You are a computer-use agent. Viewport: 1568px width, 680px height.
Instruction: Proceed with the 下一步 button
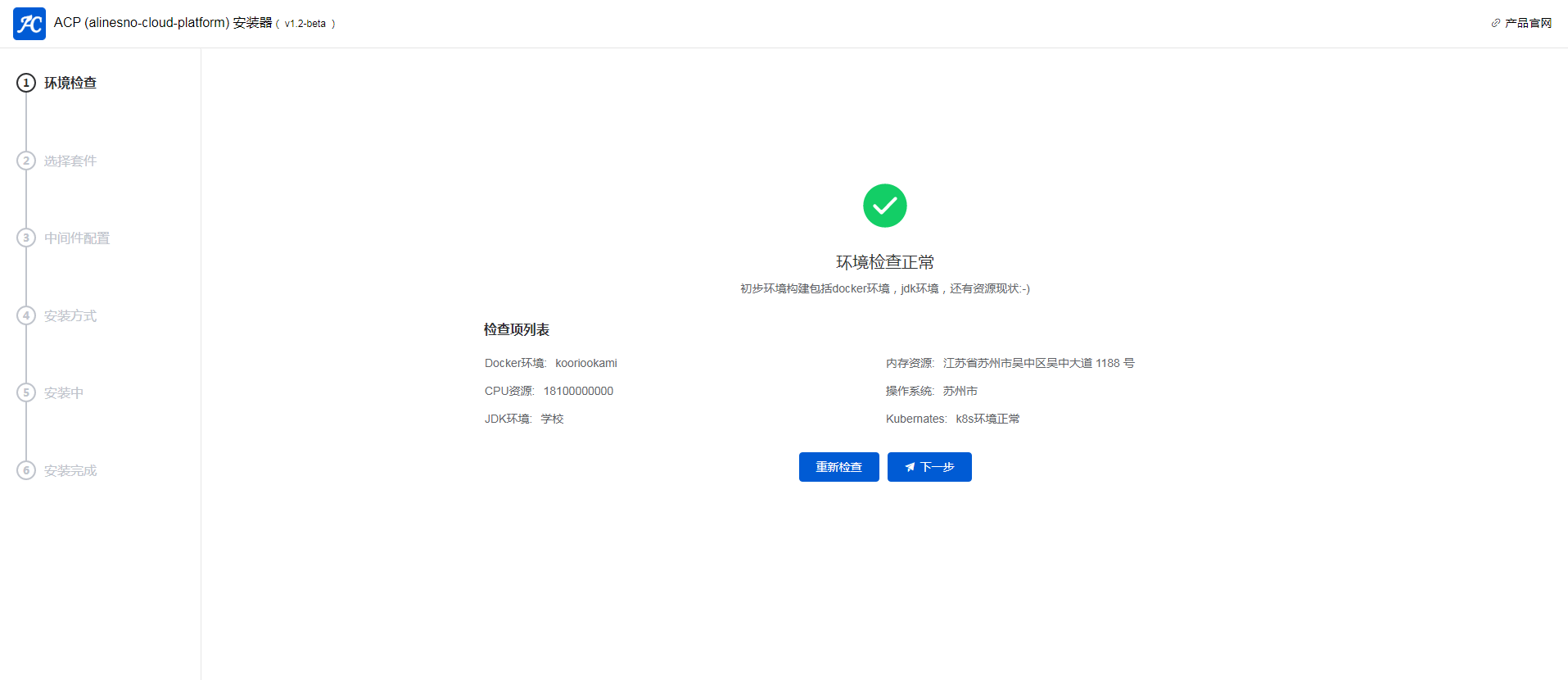click(929, 467)
